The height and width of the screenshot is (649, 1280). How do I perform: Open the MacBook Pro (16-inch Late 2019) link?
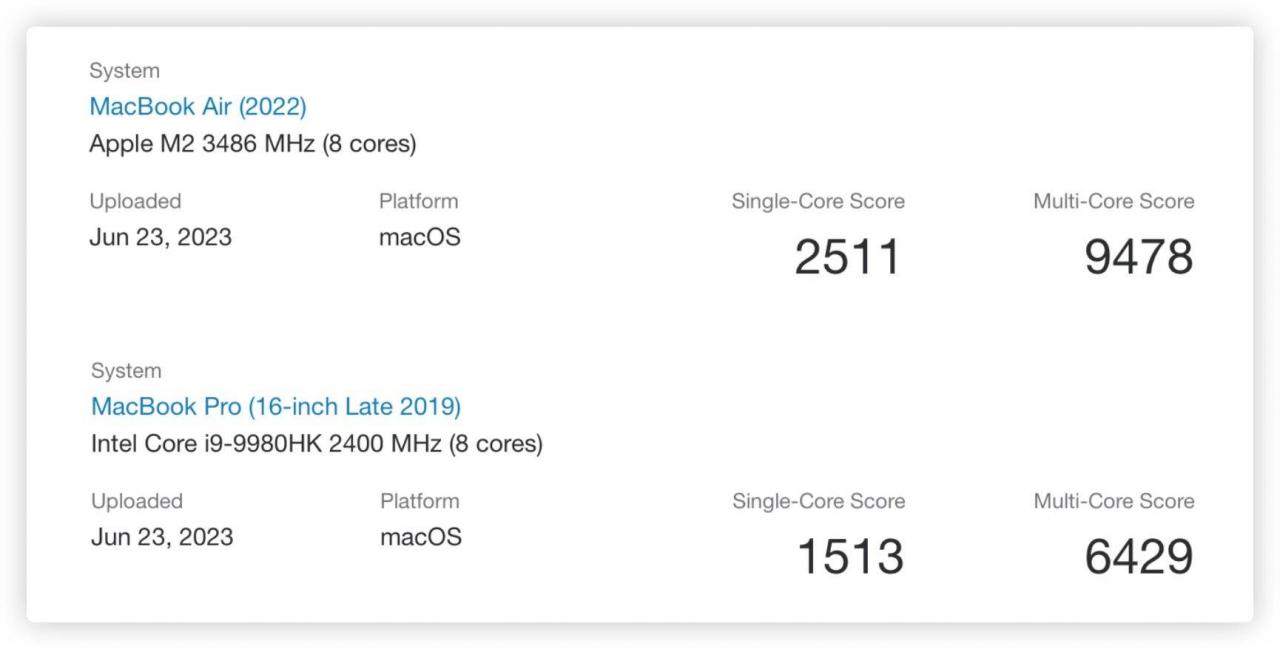[276, 406]
